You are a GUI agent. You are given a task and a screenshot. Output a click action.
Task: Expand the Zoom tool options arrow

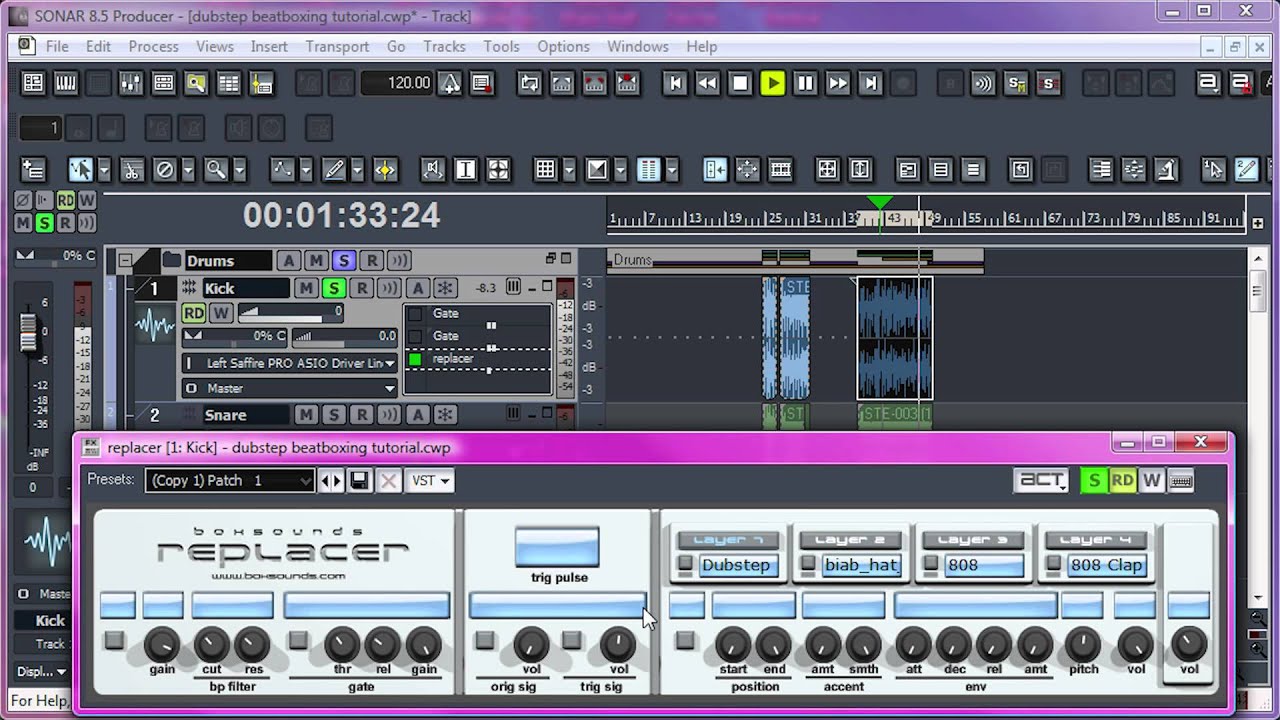[x=240, y=170]
